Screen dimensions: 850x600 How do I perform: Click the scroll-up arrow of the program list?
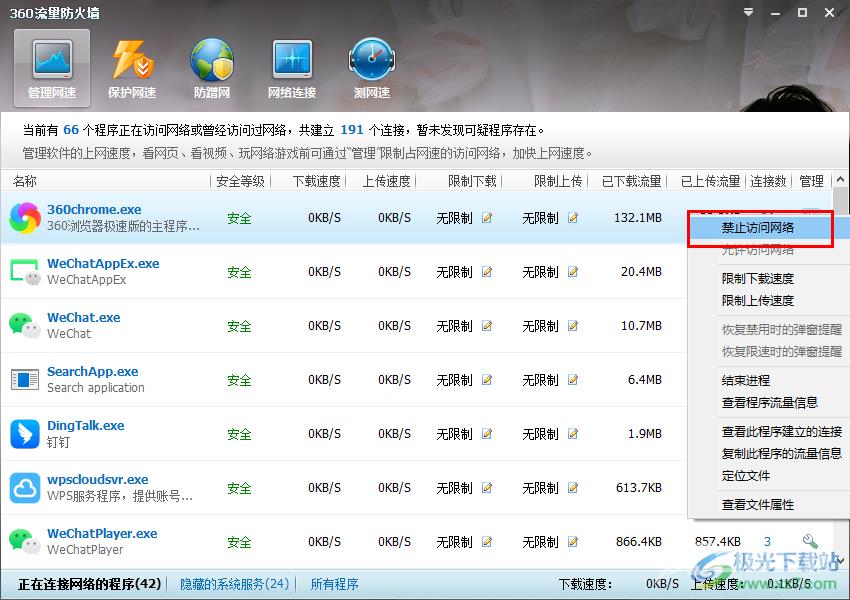pos(841,179)
